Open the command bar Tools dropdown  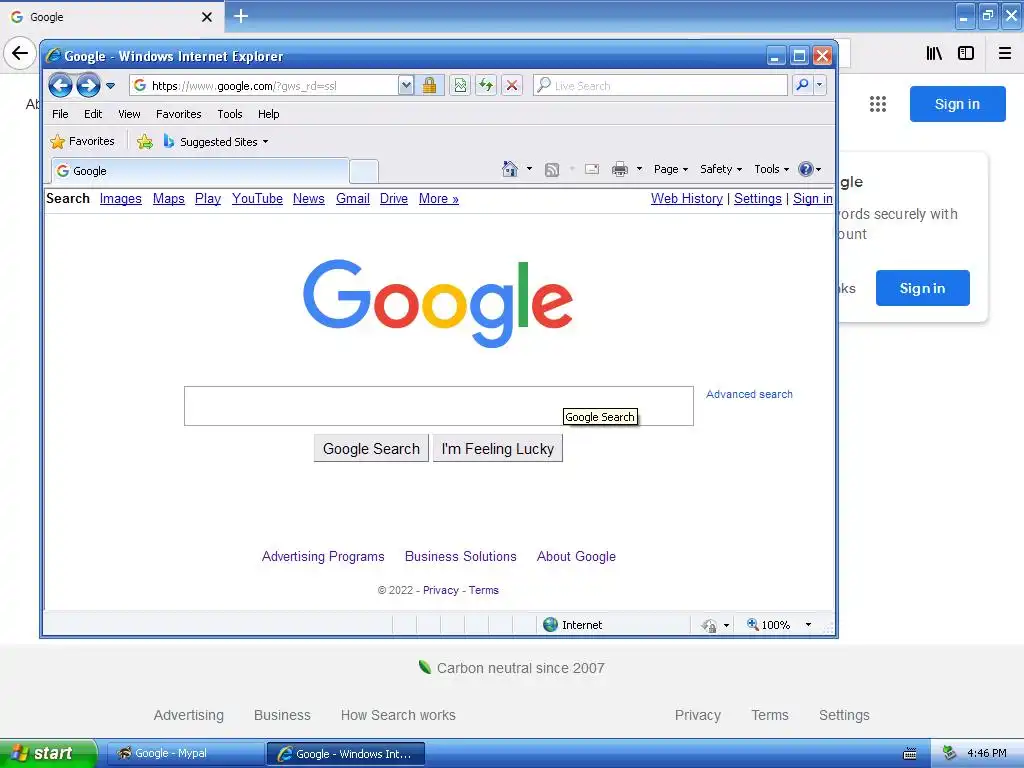[771, 169]
